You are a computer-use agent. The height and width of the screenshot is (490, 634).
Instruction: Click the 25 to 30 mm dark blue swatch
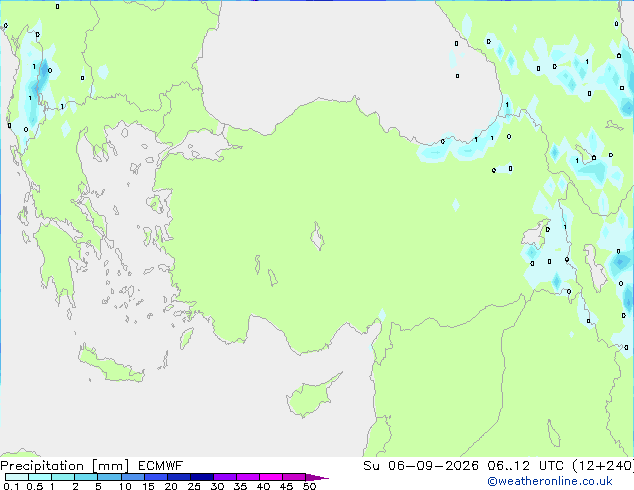pyautogui.click(x=201, y=477)
